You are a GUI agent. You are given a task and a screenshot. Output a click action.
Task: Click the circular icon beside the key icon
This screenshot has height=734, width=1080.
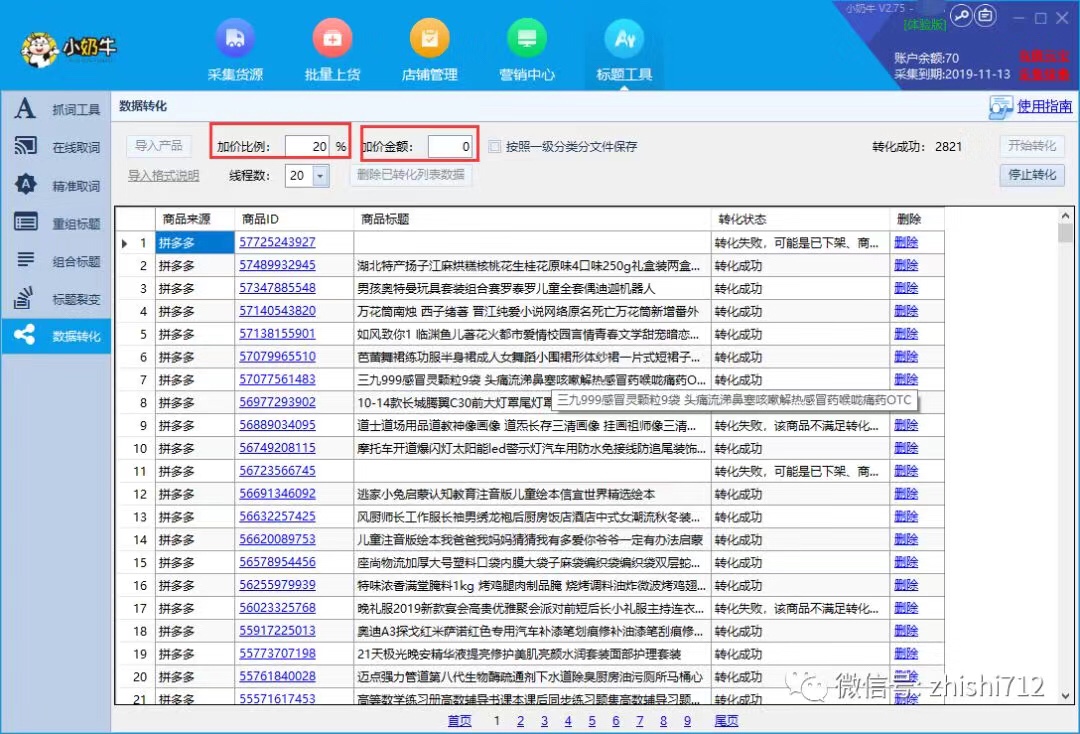click(x=986, y=15)
